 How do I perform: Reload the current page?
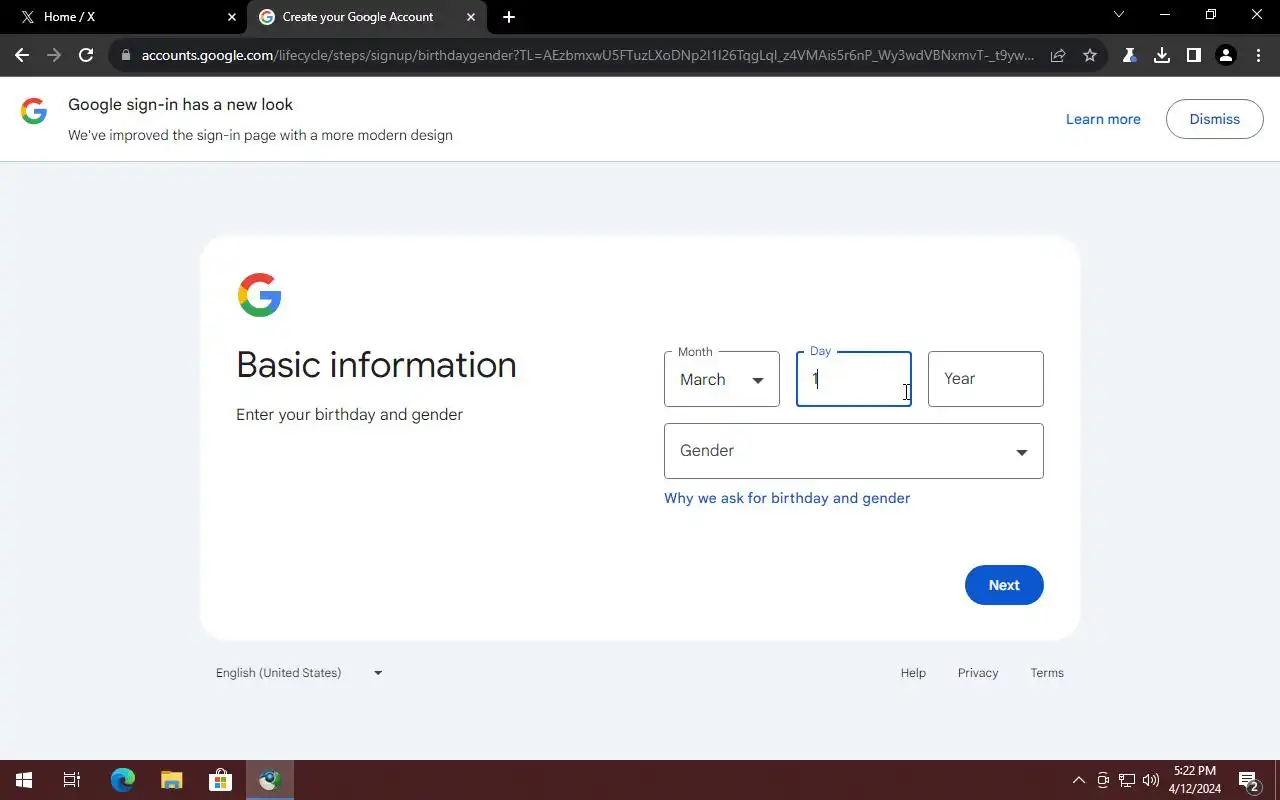[x=86, y=56]
